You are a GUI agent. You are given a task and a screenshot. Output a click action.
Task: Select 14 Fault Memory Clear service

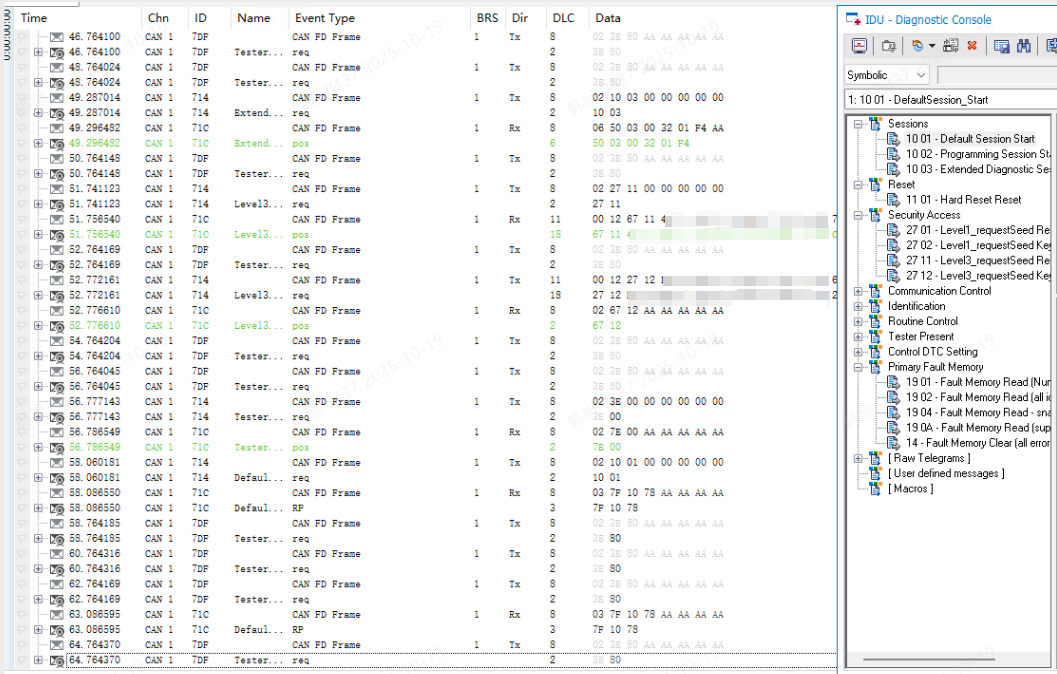976,443
